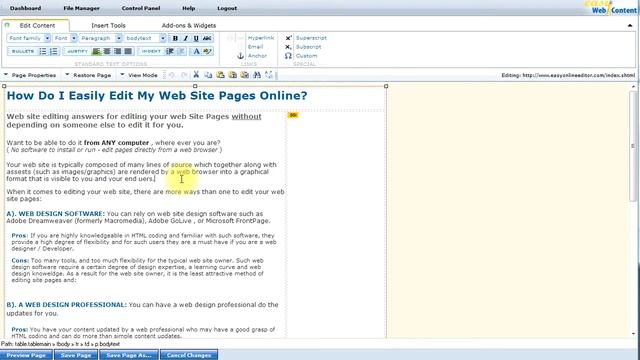Click the Anchor icon
640x360 pixels.
240,56
